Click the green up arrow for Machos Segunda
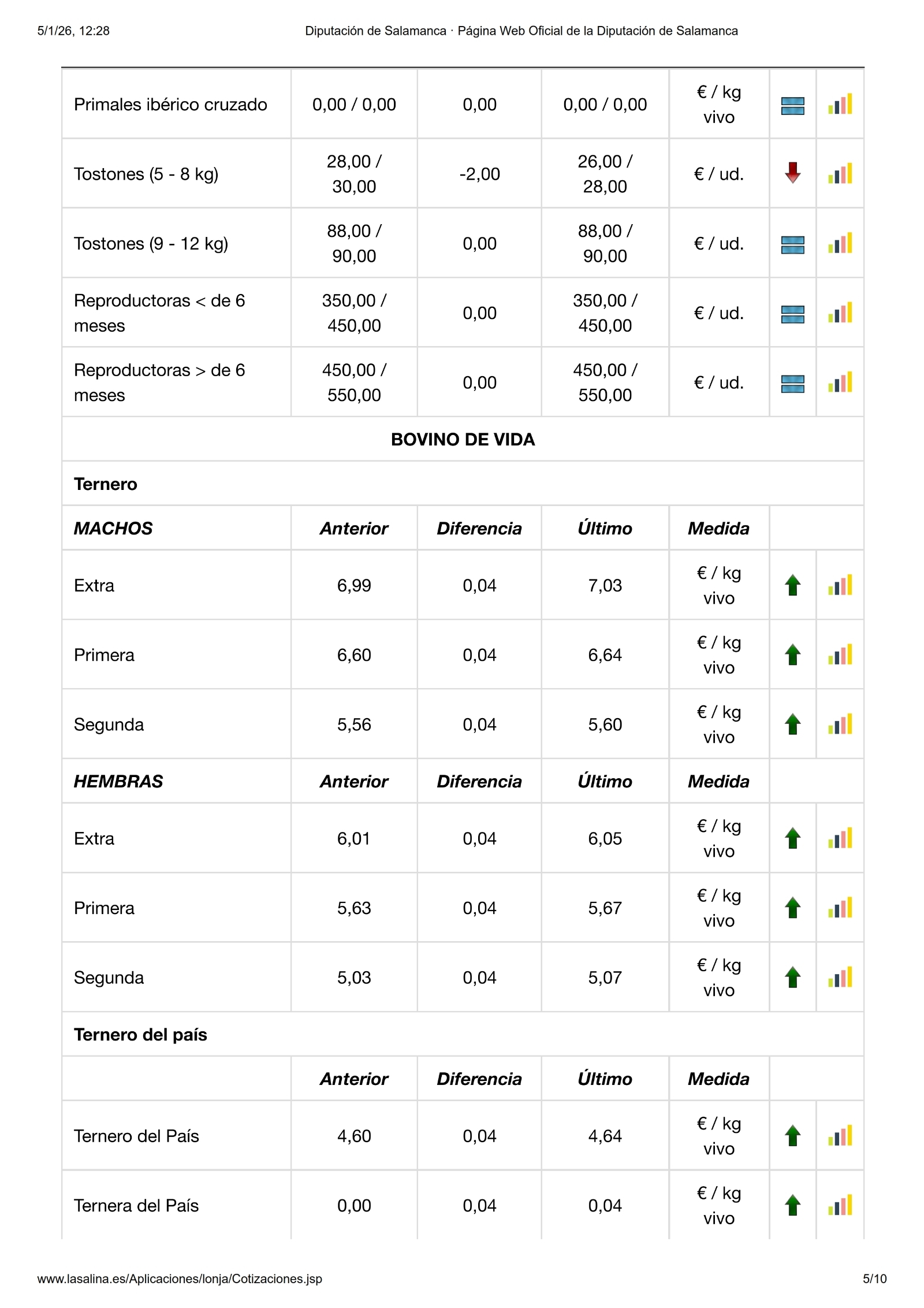This screenshot has height=1308, width=924. (x=792, y=724)
